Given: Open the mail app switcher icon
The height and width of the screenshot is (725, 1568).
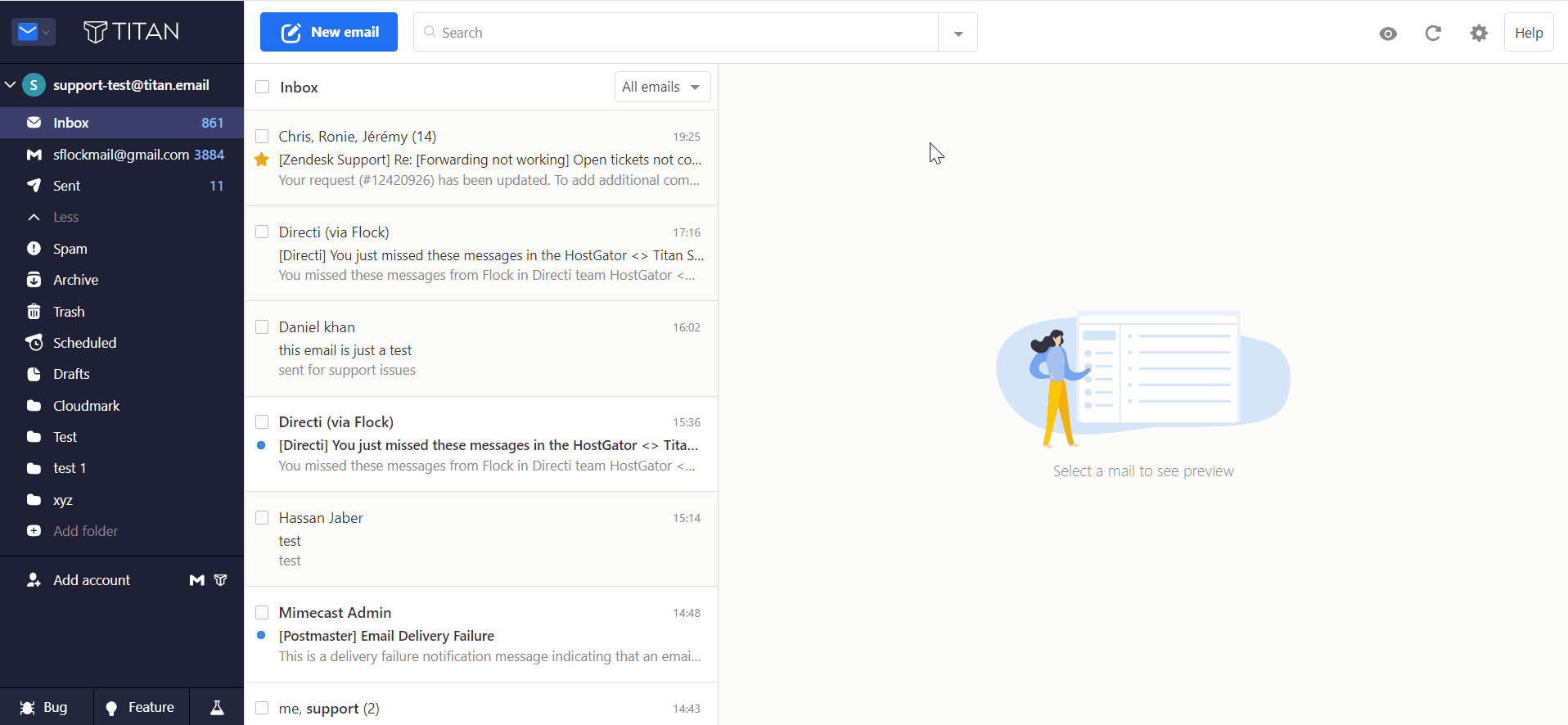Looking at the screenshot, I should pyautogui.click(x=34, y=32).
